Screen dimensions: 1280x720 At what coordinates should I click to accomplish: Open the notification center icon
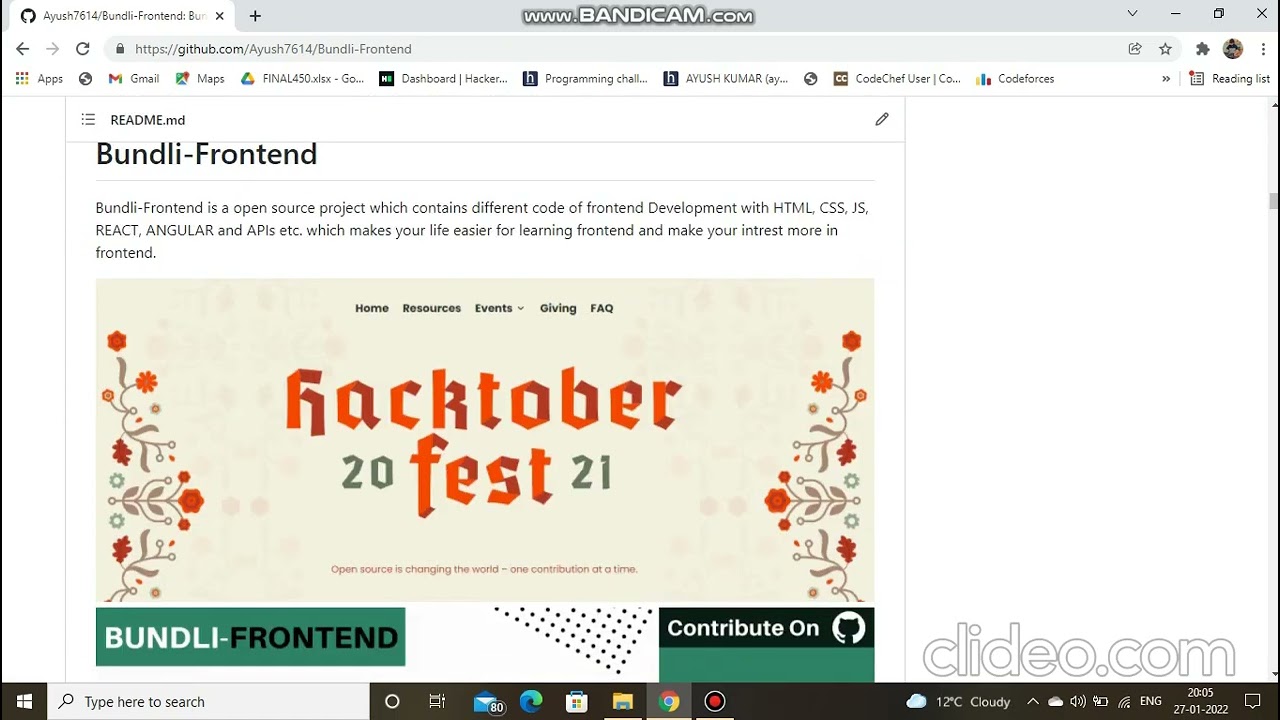[x=1252, y=701]
